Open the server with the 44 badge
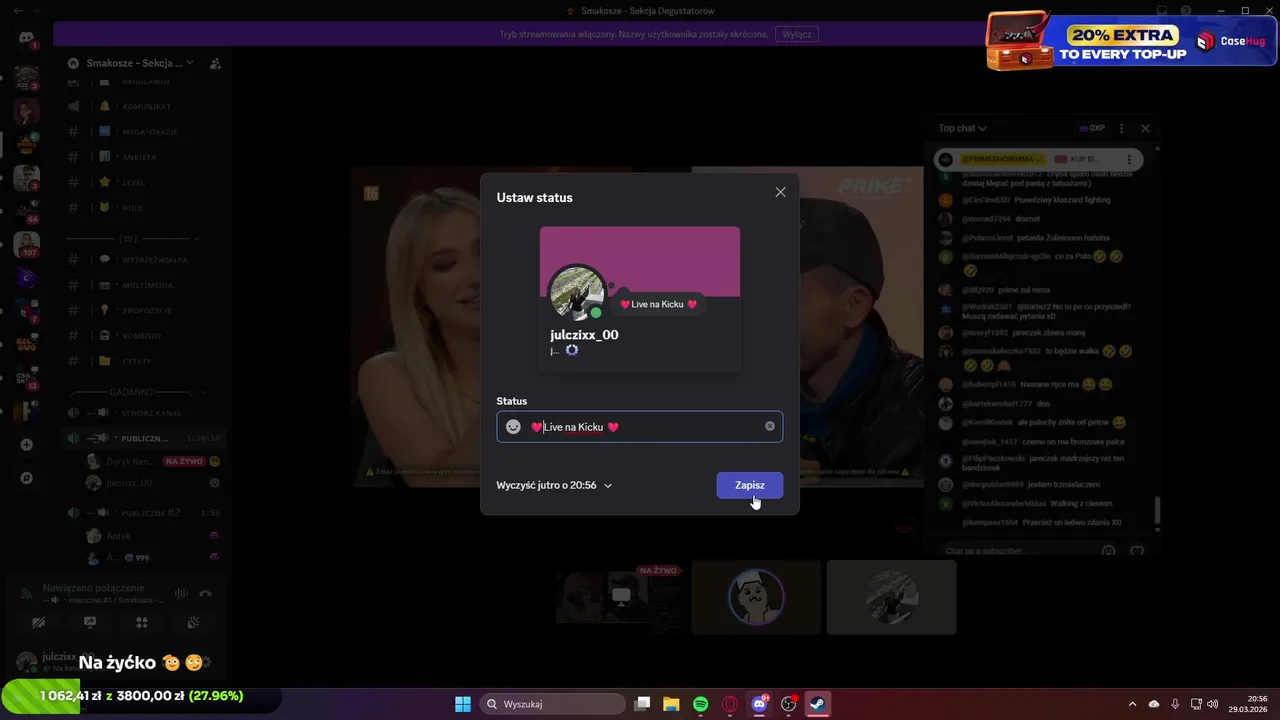Viewport: 1280px width, 720px height. [x=26, y=210]
